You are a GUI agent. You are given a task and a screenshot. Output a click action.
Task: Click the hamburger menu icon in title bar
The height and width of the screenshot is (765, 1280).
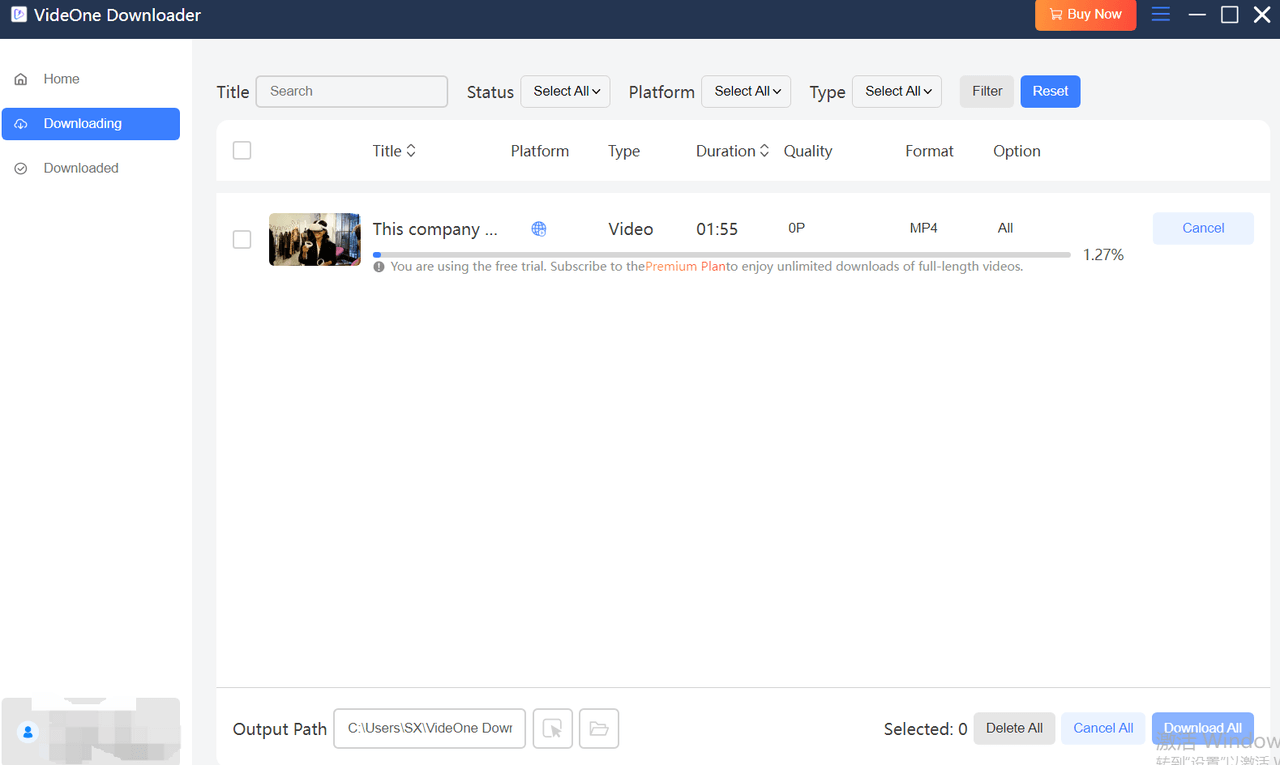click(1160, 14)
